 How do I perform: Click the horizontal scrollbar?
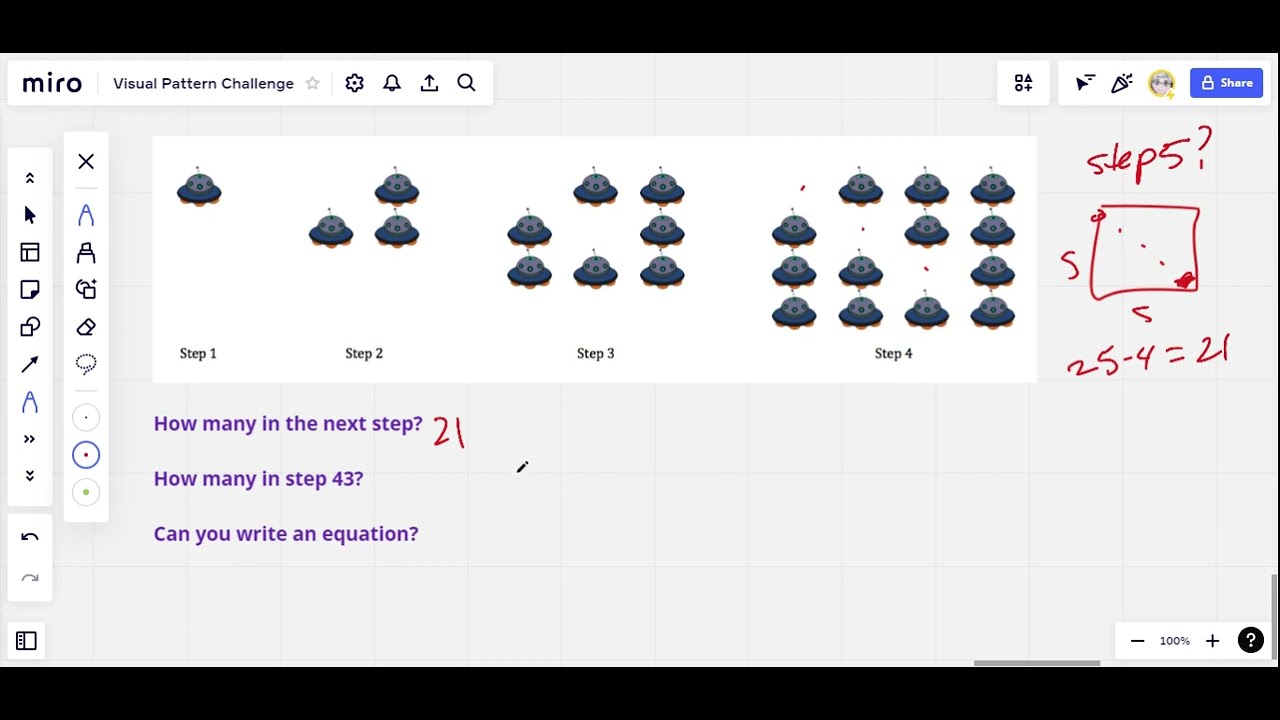(x=1037, y=662)
